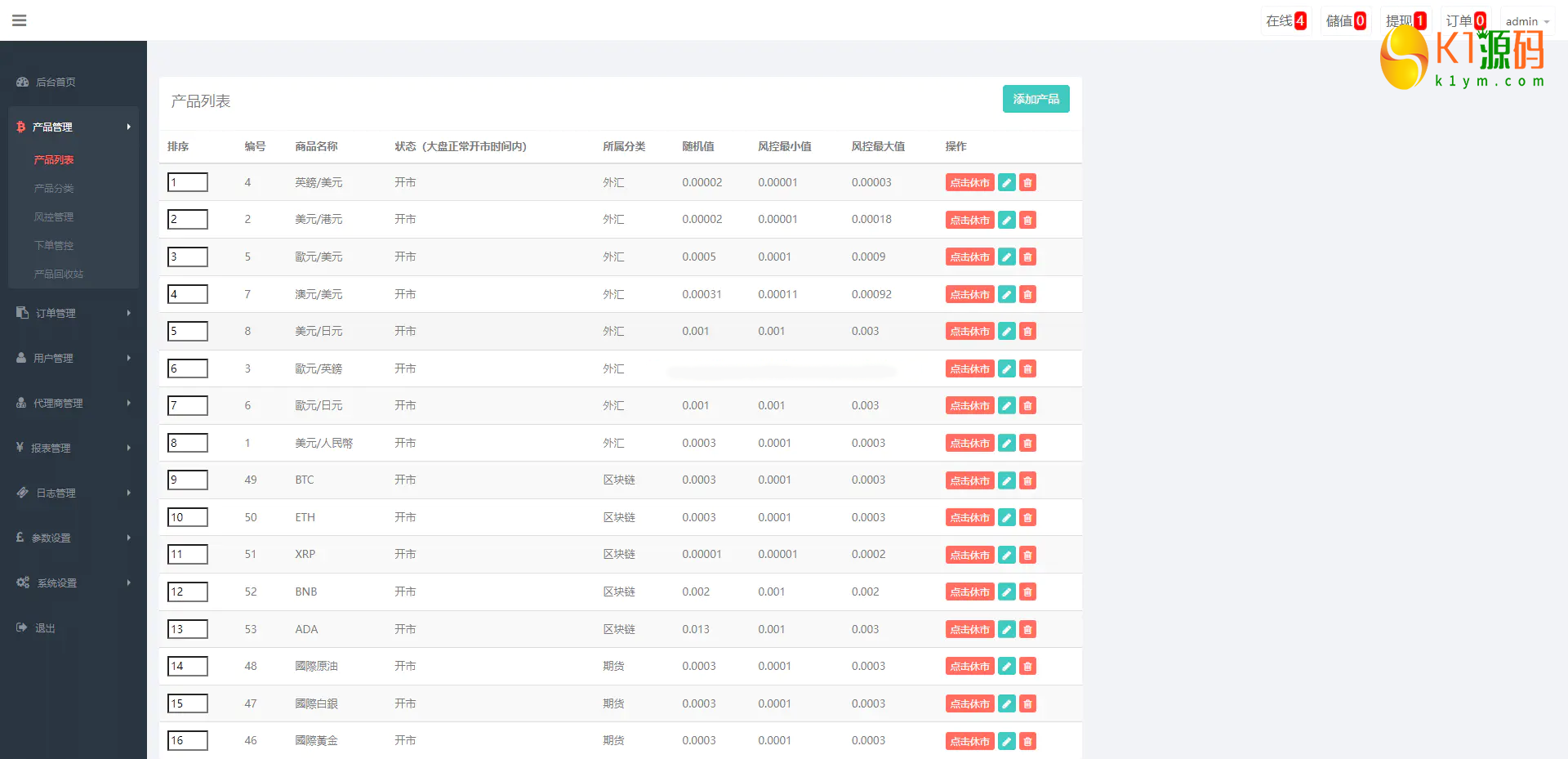The height and width of the screenshot is (759, 1568).
Task: Click the edit pencil icon for BTC row
Action: click(1007, 480)
